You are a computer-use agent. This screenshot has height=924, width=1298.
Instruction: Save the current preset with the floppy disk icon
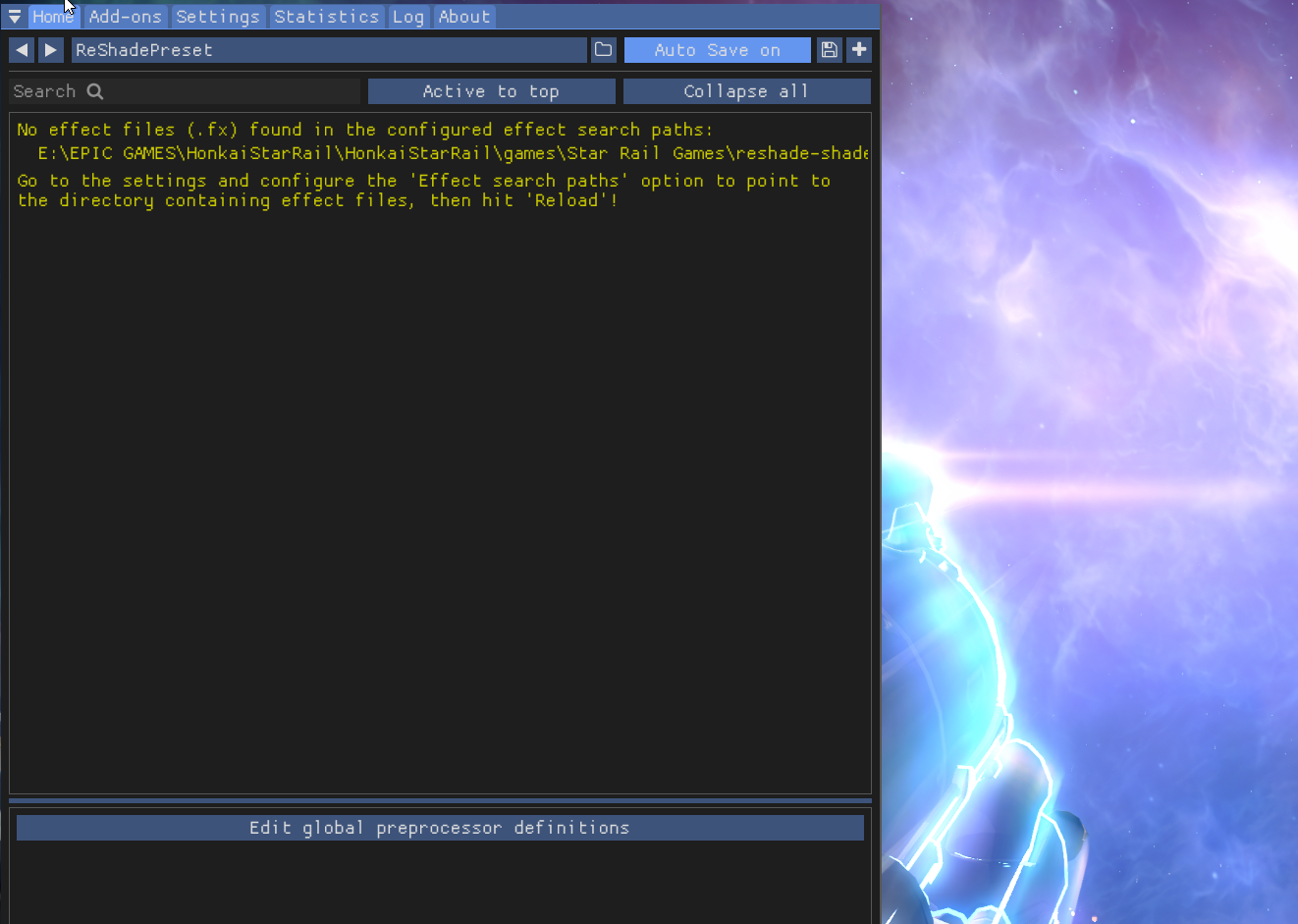coord(830,50)
